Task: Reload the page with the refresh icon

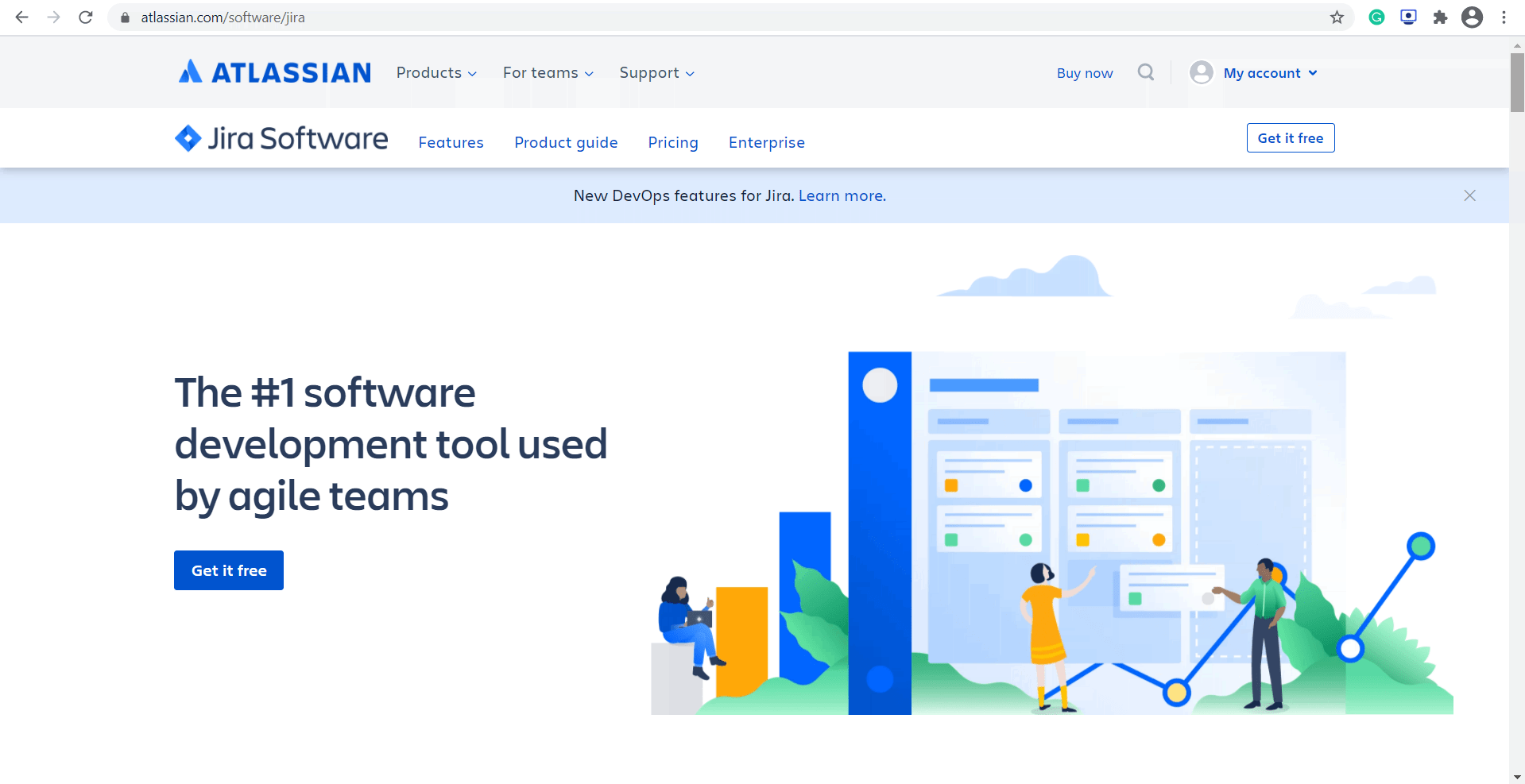Action: [x=86, y=17]
